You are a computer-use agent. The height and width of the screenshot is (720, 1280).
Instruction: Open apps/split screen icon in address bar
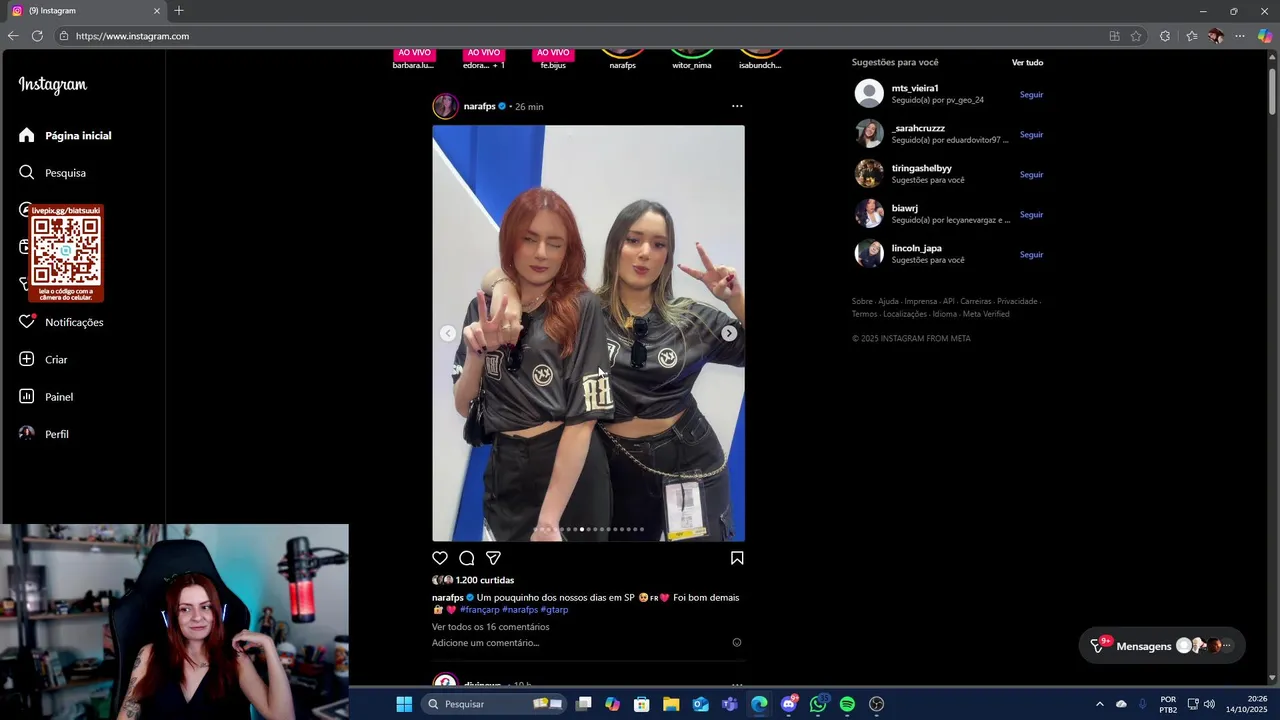(x=1114, y=36)
